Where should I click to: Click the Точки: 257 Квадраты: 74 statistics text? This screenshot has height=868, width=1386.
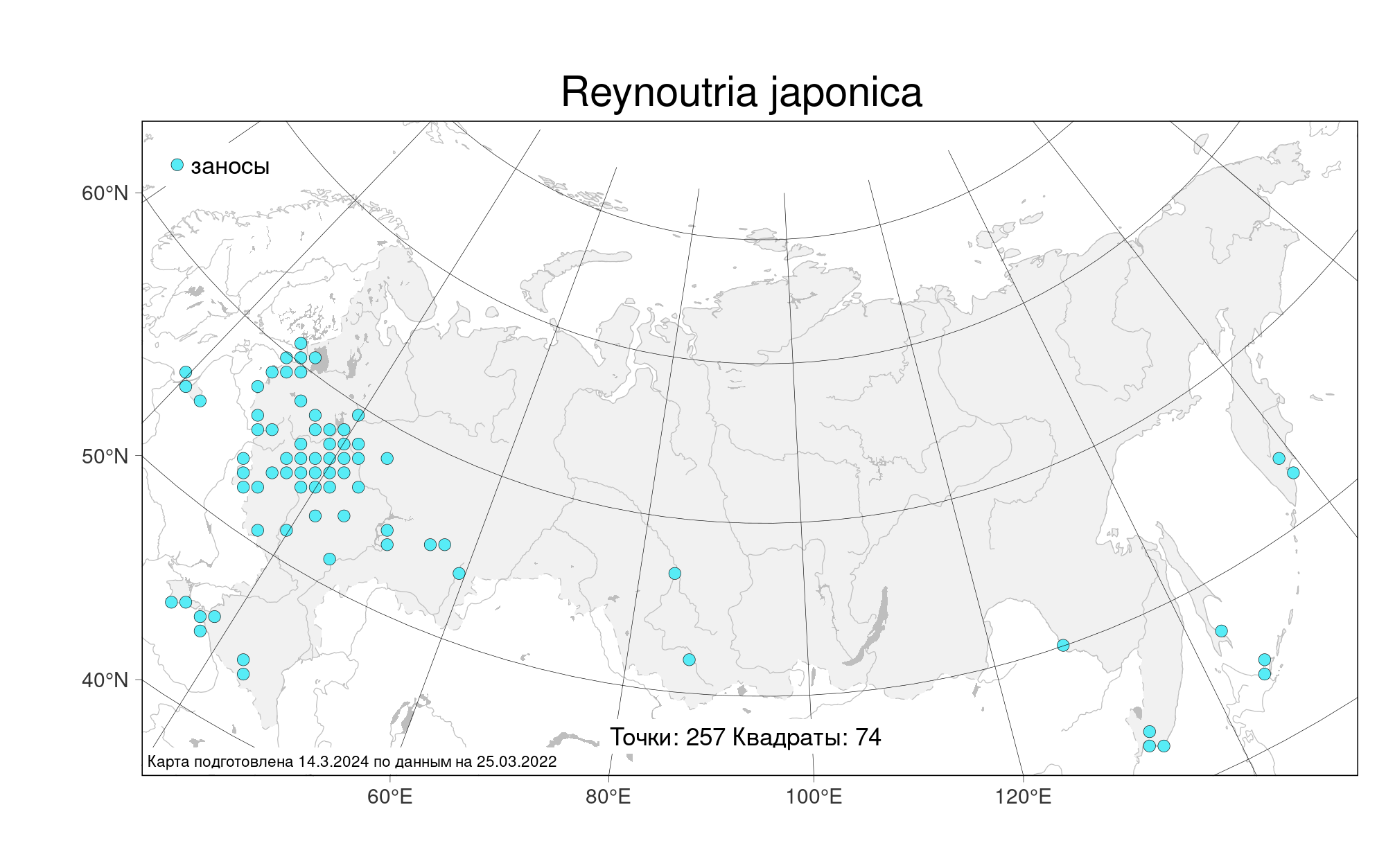coord(746,738)
